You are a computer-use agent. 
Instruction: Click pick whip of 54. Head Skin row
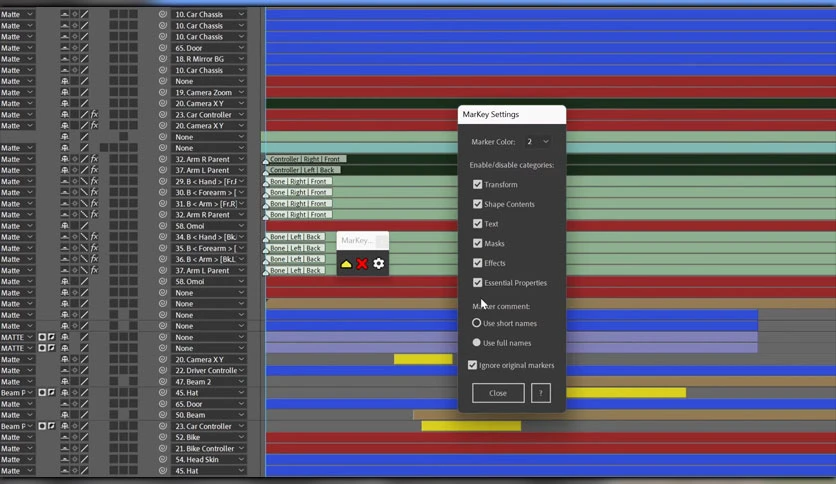[163, 459]
